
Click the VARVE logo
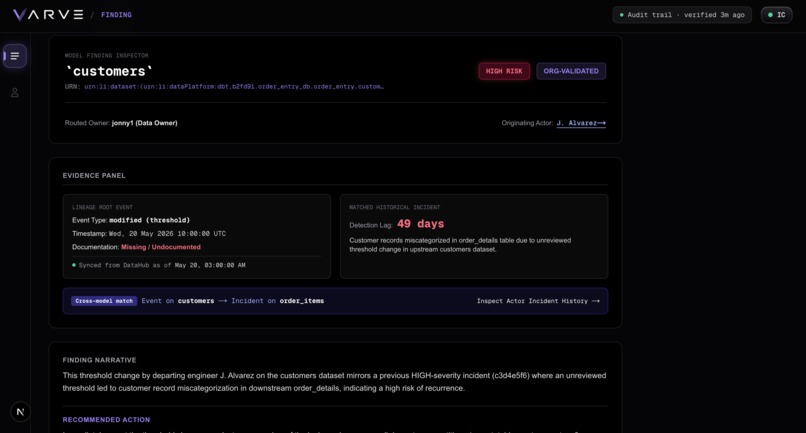[48, 15]
